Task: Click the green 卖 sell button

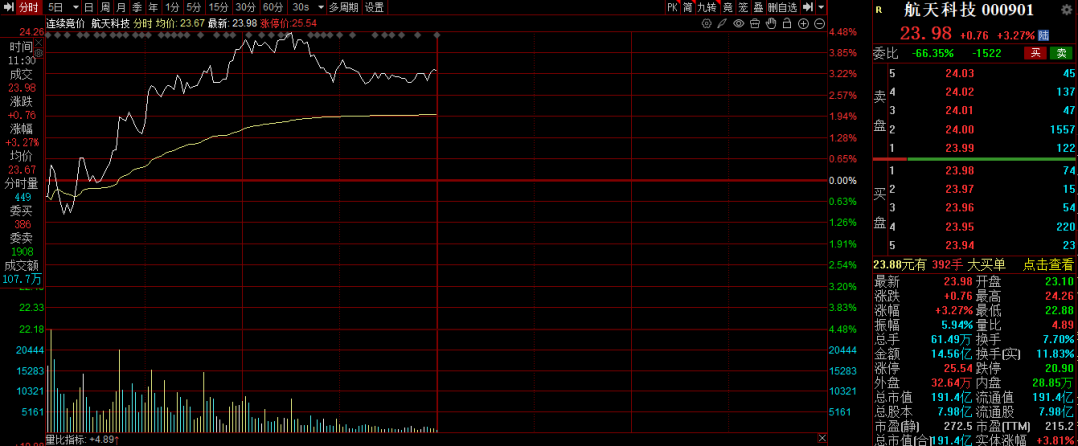Action: tap(1059, 53)
